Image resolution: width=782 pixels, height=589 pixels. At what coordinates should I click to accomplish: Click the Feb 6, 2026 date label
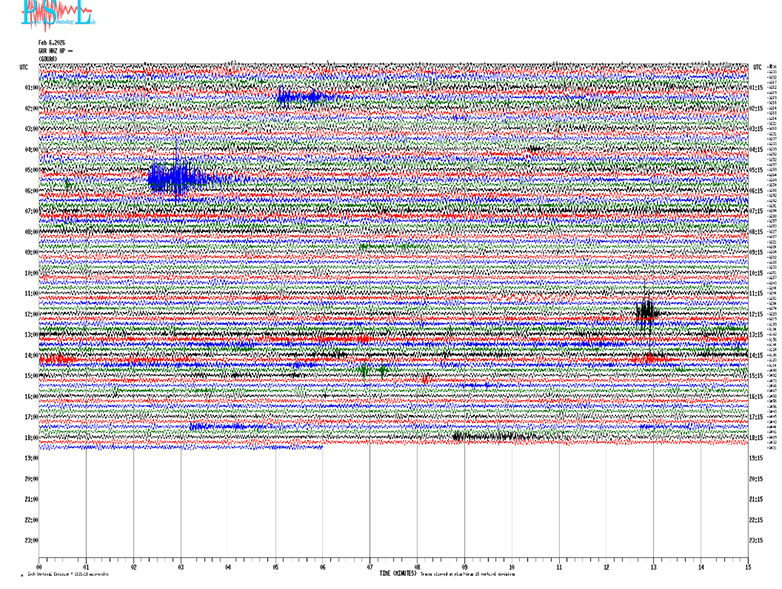click(x=50, y=43)
